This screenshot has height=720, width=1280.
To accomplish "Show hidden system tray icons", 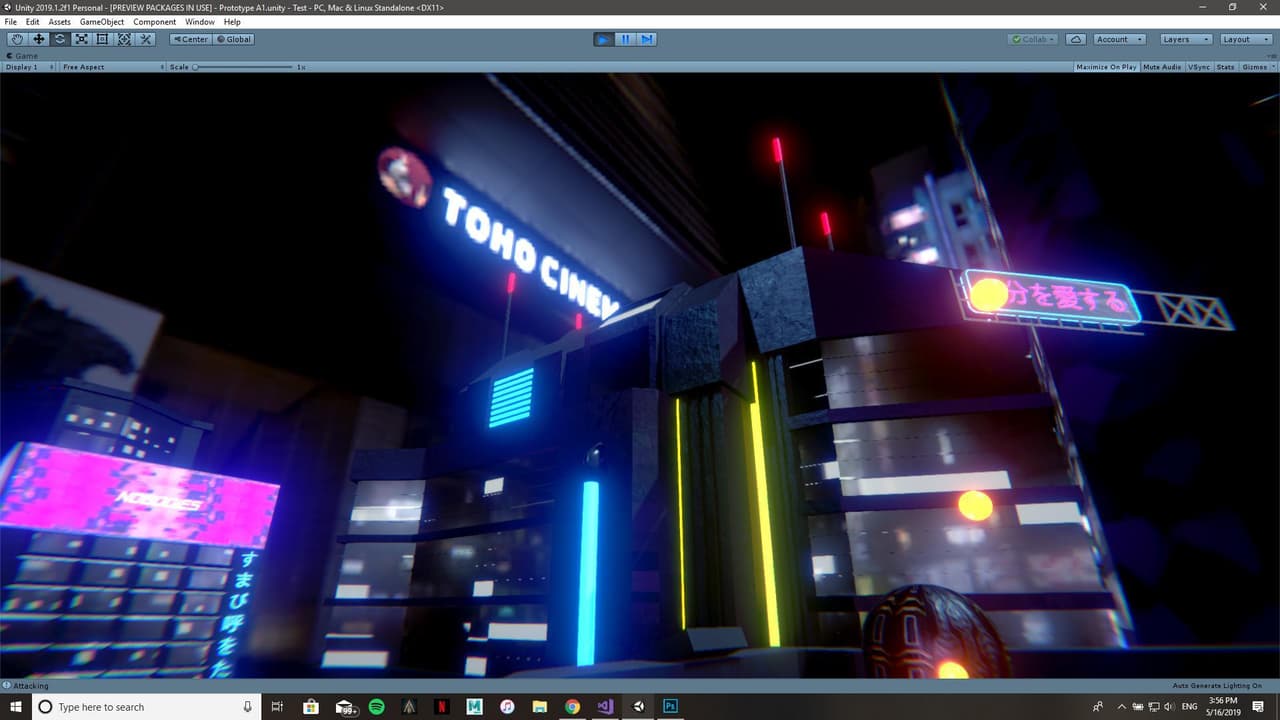I will (1121, 707).
